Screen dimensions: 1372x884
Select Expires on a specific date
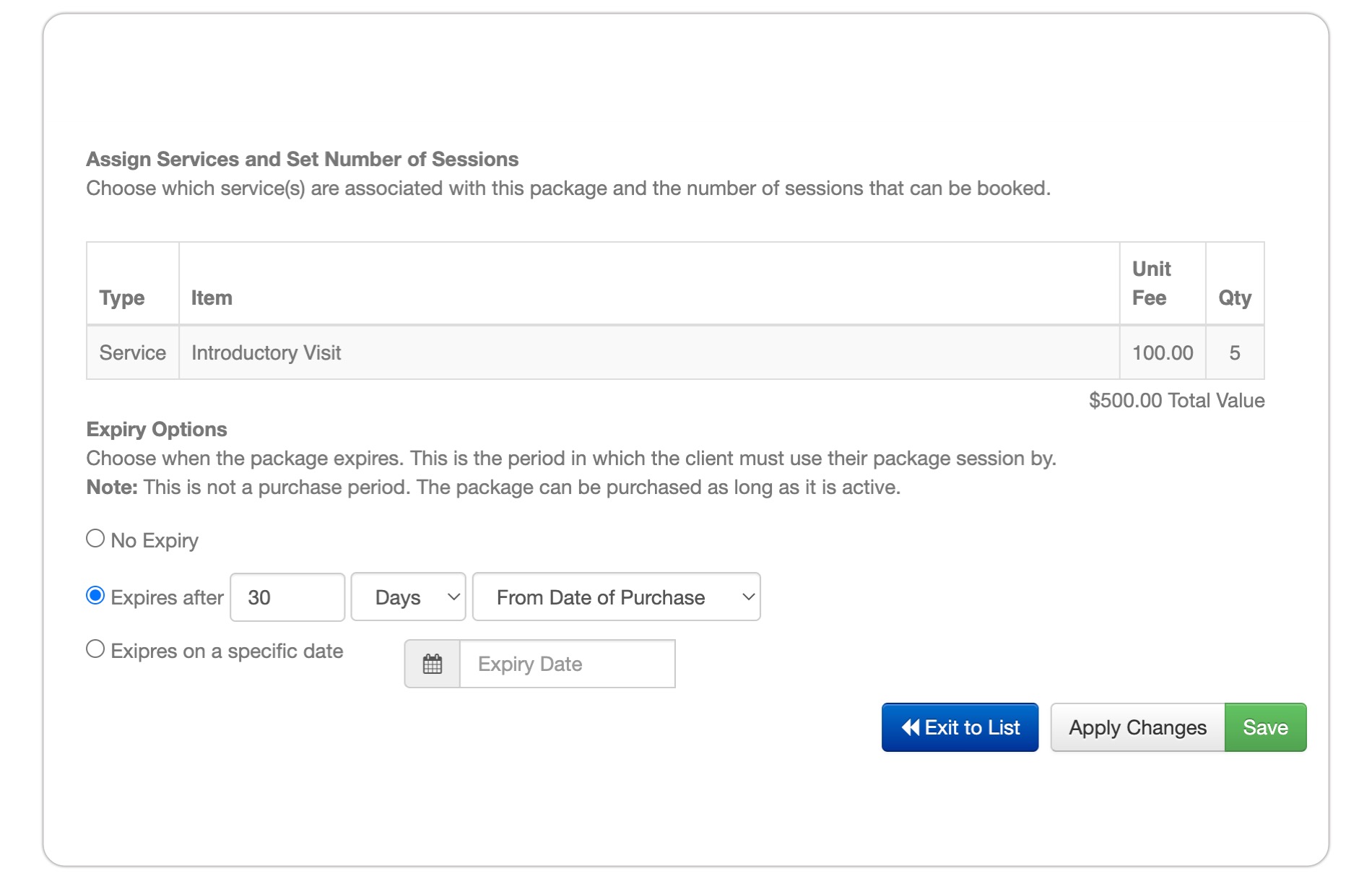tap(95, 649)
